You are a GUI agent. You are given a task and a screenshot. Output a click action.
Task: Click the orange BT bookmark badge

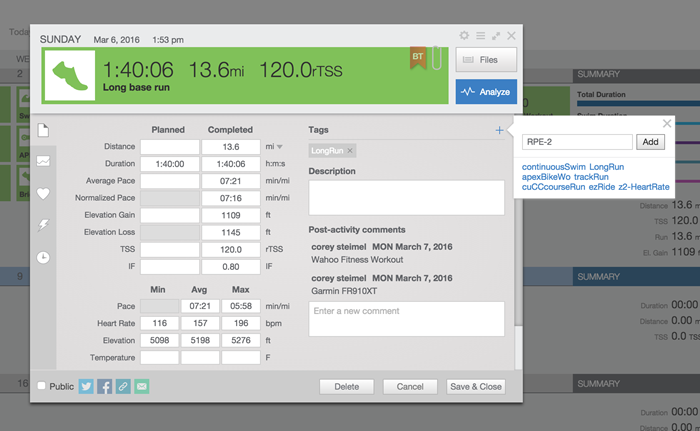(x=418, y=58)
